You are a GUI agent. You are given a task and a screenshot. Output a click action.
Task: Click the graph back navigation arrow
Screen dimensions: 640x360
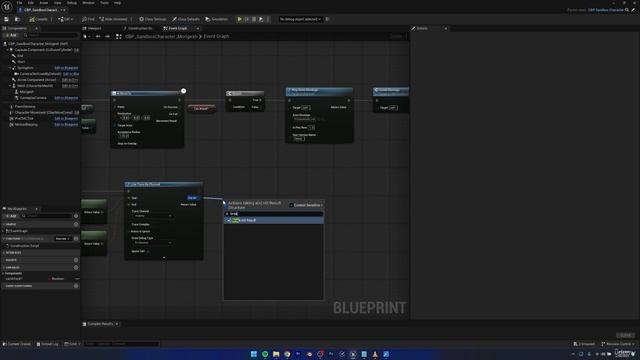click(98, 37)
